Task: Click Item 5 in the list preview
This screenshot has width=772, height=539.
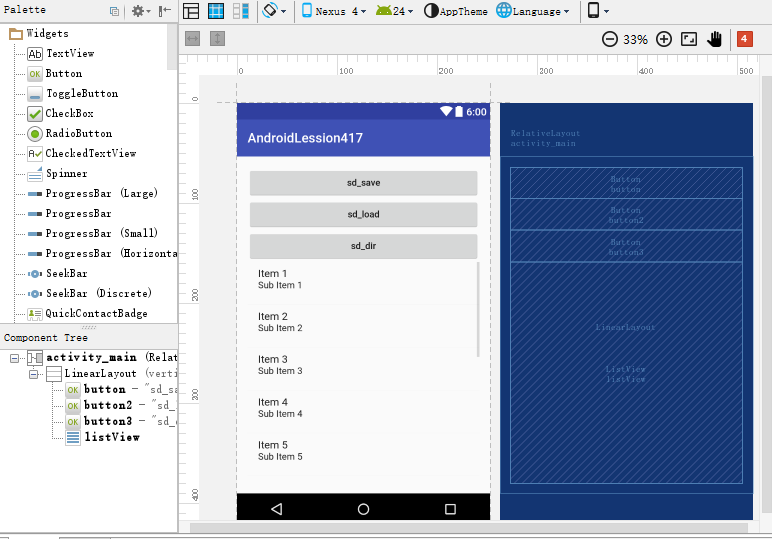Action: click(363, 450)
